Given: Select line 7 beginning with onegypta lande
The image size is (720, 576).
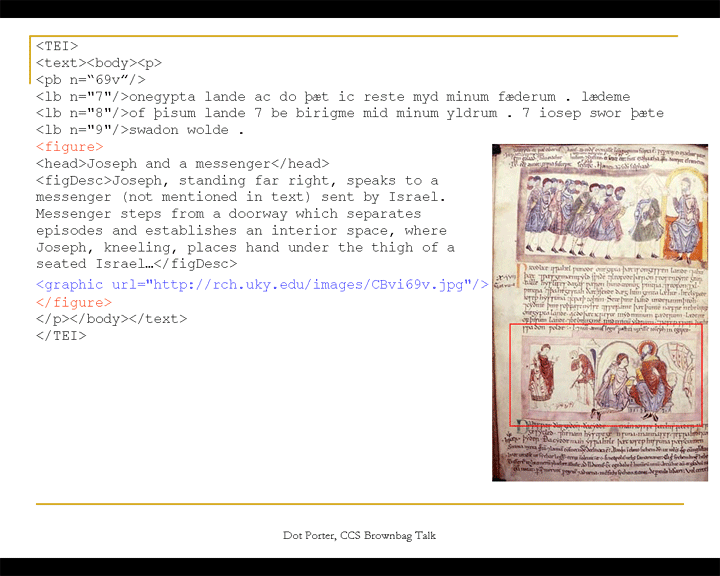Looking at the screenshot, I should tap(333, 96).
